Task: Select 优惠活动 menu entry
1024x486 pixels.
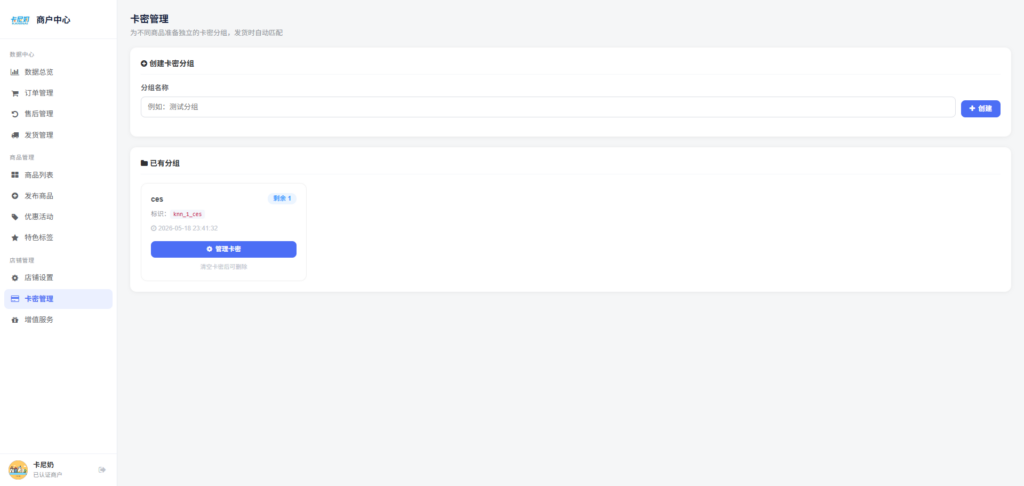Action: pyautogui.click(x=58, y=217)
